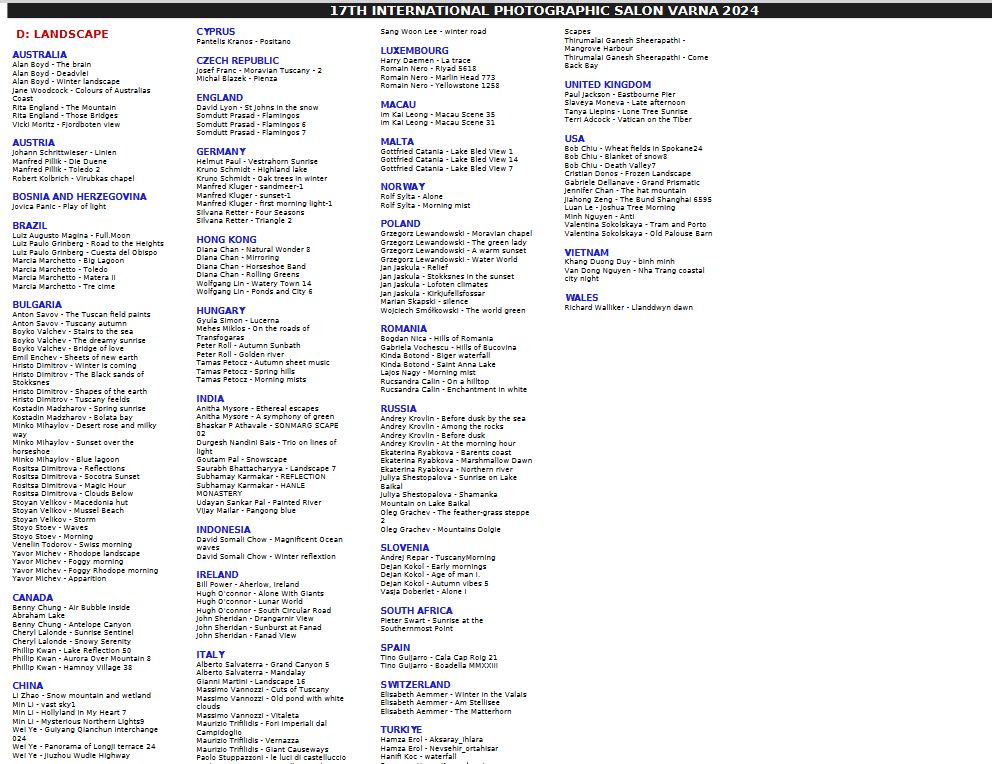
Task: Click 'Diana Chan - Horseshoe Band' entry
Action: [x=251, y=266]
